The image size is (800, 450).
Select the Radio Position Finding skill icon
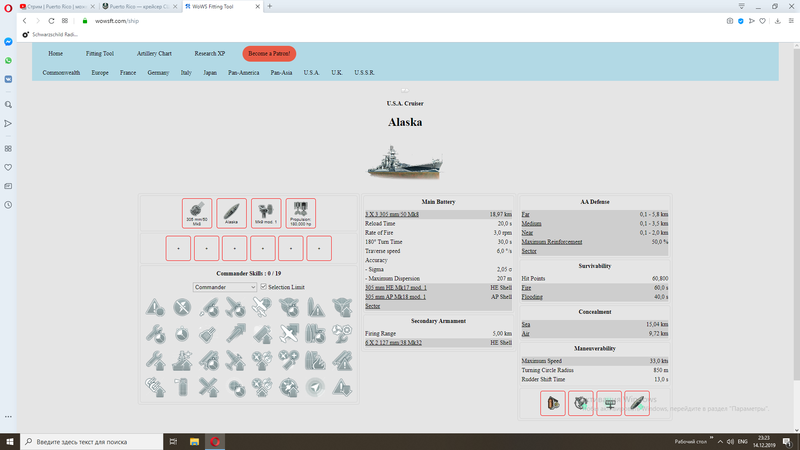(315, 387)
